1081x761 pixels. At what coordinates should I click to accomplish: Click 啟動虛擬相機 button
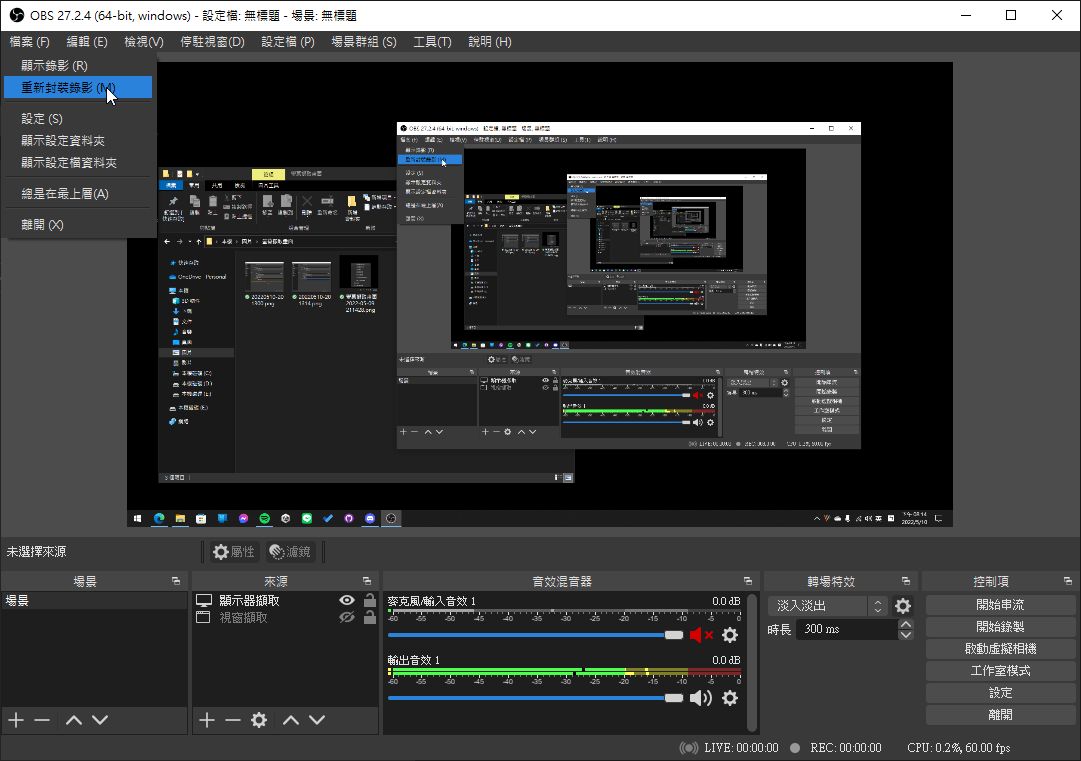point(1000,649)
